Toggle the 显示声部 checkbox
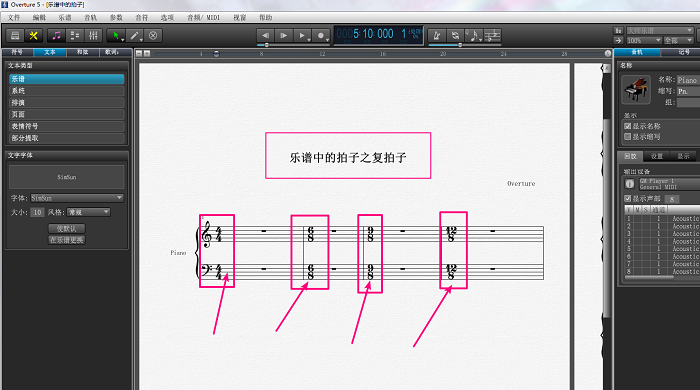This screenshot has width=700, height=390. coord(627,198)
